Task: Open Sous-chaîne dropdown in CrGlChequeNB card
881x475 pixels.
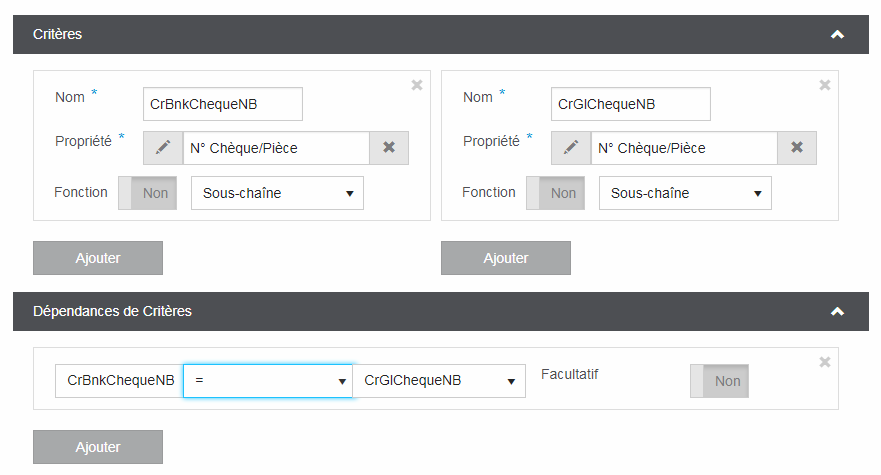Action: coord(685,193)
